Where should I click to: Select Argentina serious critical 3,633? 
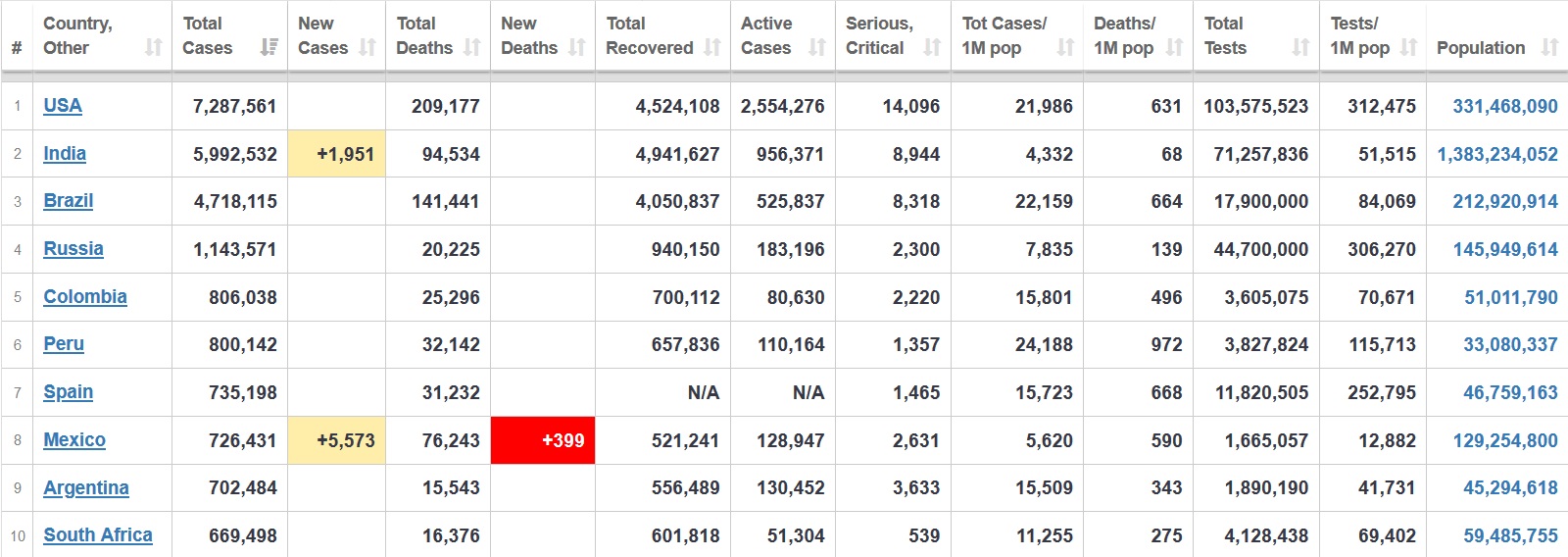(916, 488)
